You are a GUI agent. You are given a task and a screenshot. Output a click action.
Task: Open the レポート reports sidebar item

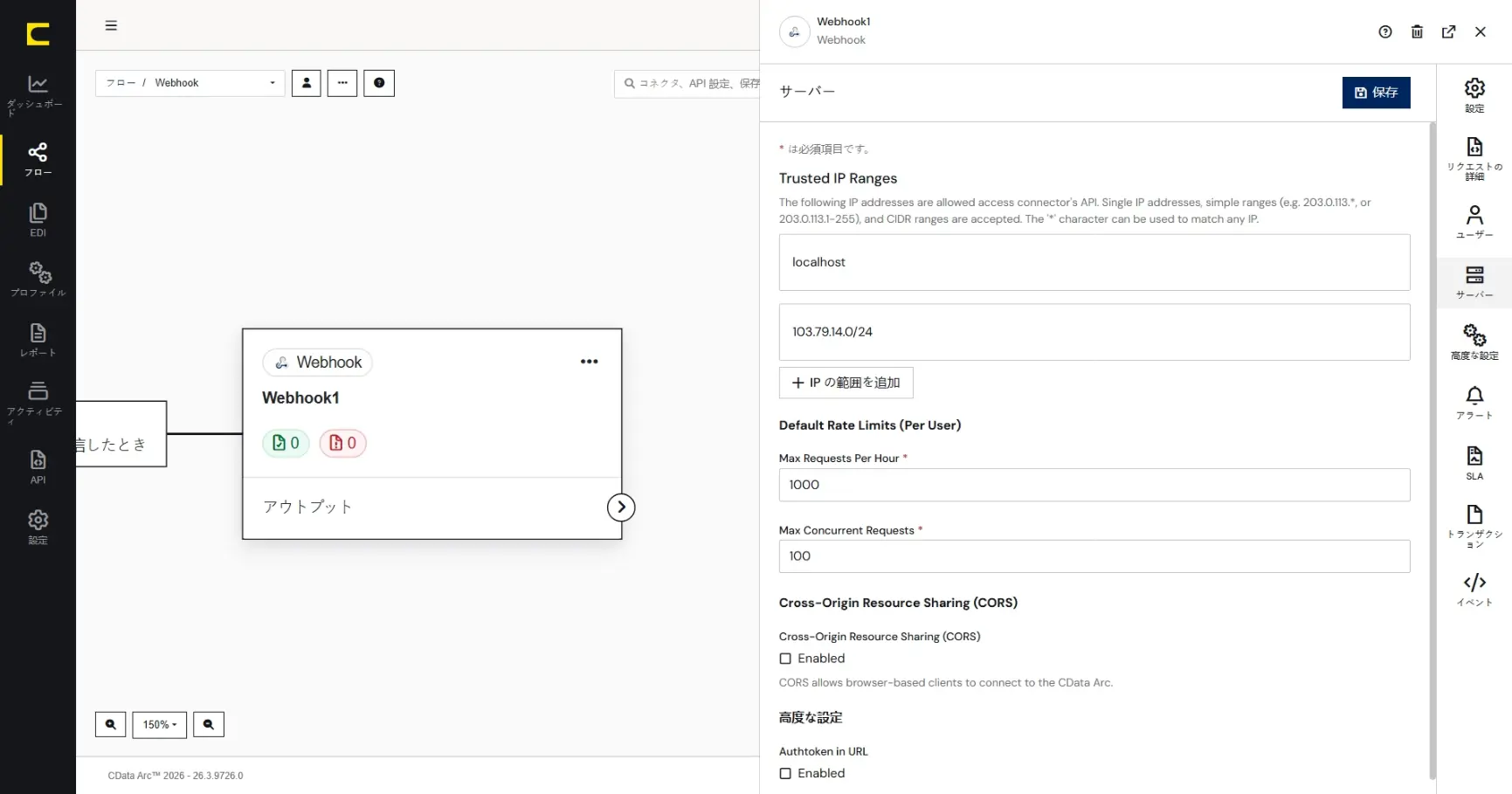click(38, 340)
